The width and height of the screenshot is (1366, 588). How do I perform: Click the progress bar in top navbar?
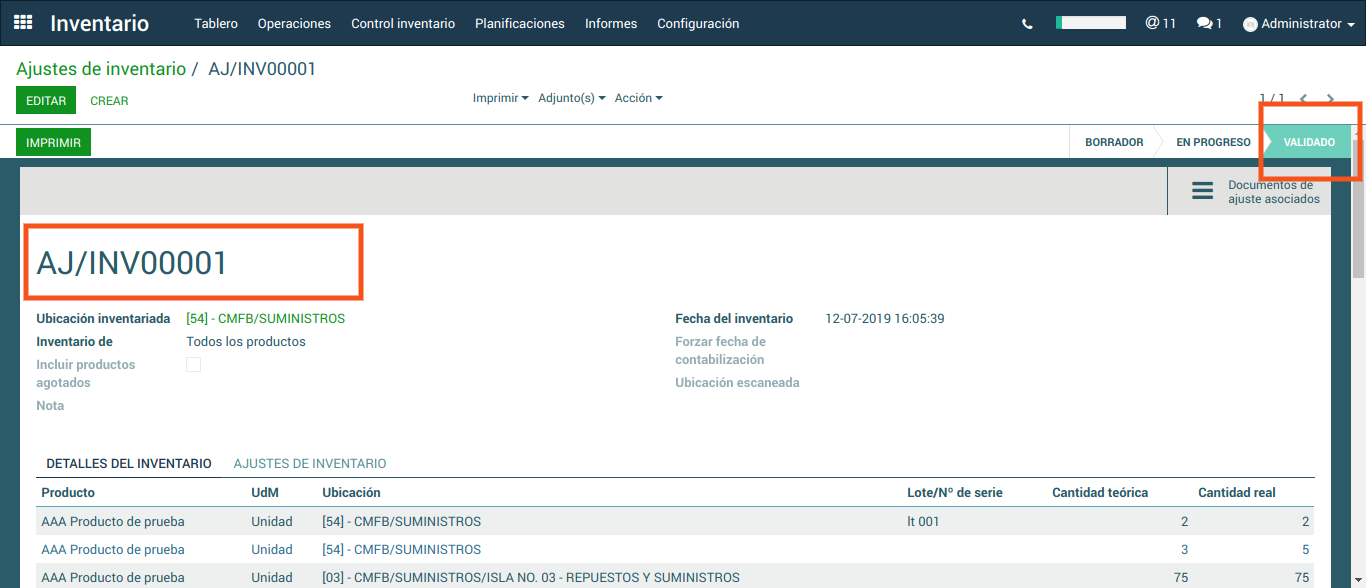(1090, 23)
